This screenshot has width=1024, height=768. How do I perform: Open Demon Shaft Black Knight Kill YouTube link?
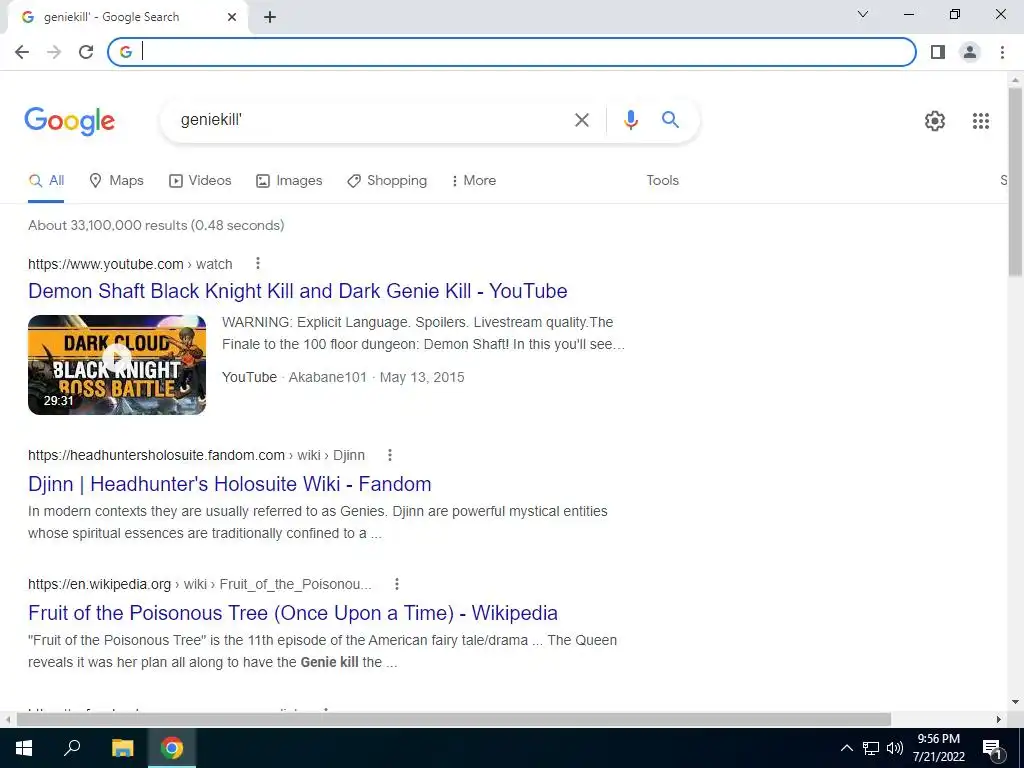(x=298, y=291)
